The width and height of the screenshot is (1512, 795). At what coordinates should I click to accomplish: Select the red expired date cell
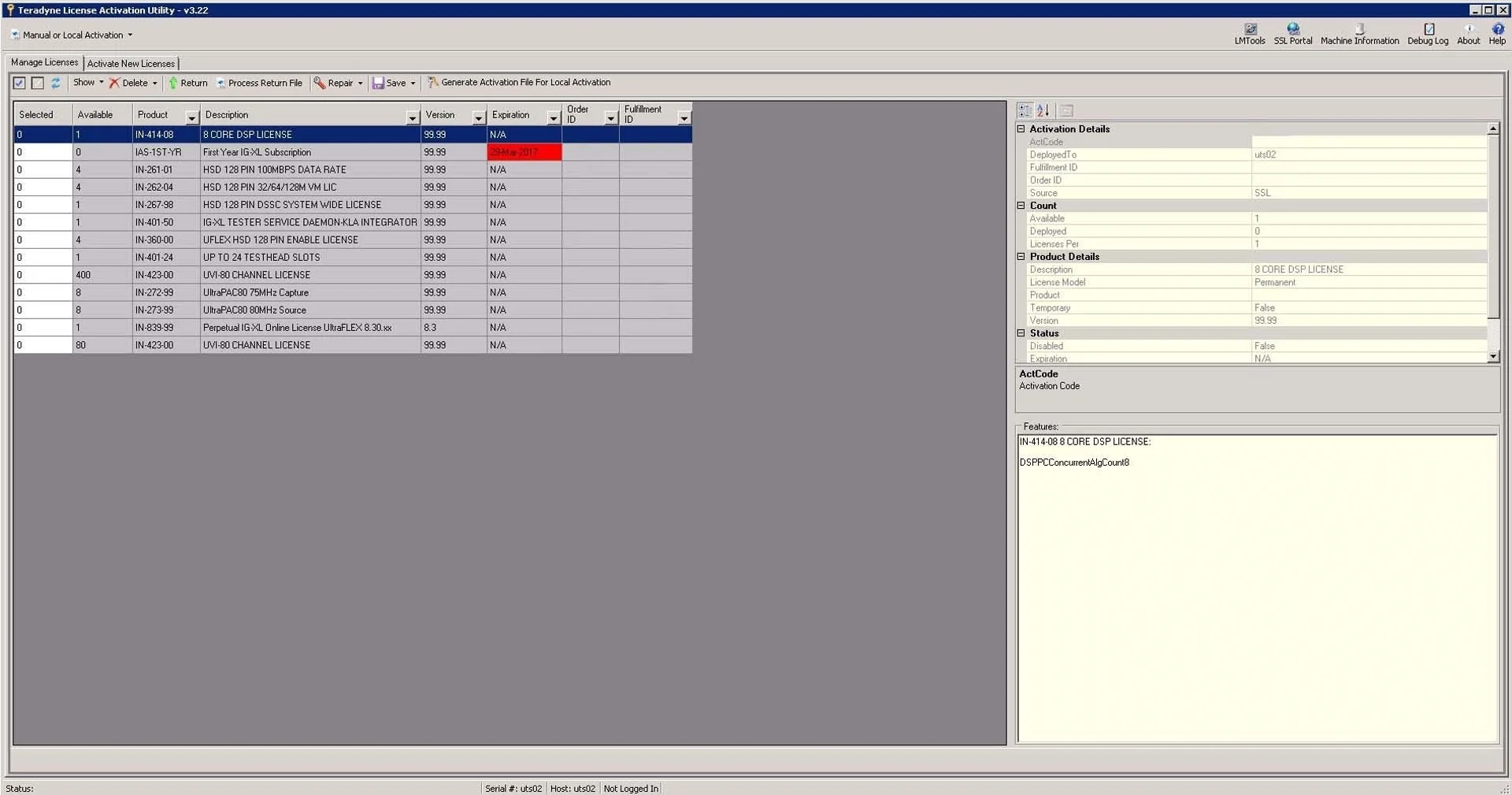click(x=524, y=152)
